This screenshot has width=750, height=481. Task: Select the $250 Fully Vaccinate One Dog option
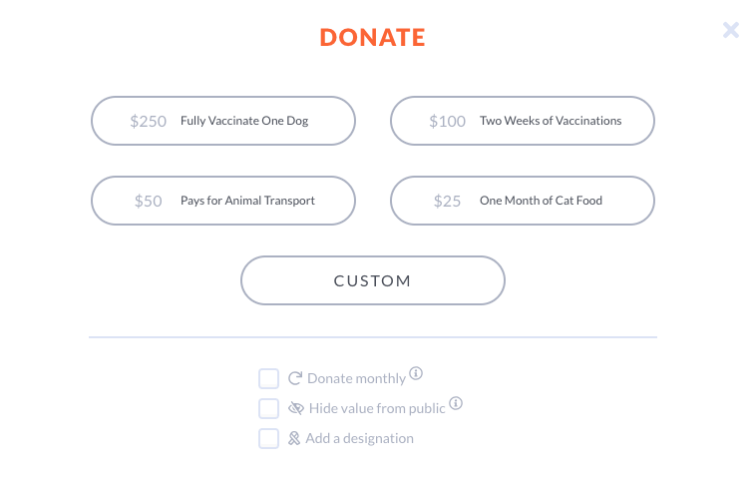tap(223, 121)
